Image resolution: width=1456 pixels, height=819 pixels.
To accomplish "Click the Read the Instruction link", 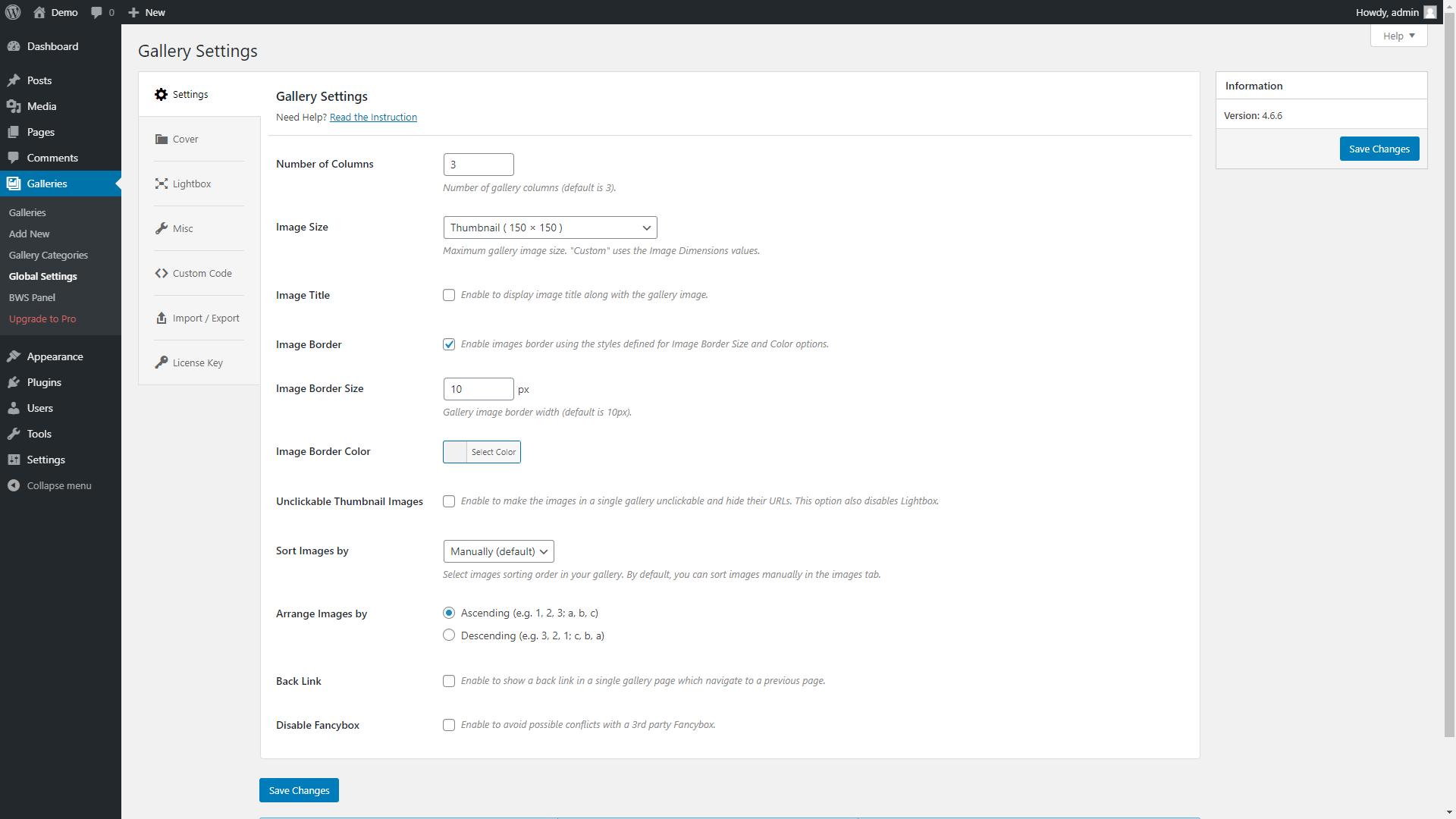I will pyautogui.click(x=372, y=117).
